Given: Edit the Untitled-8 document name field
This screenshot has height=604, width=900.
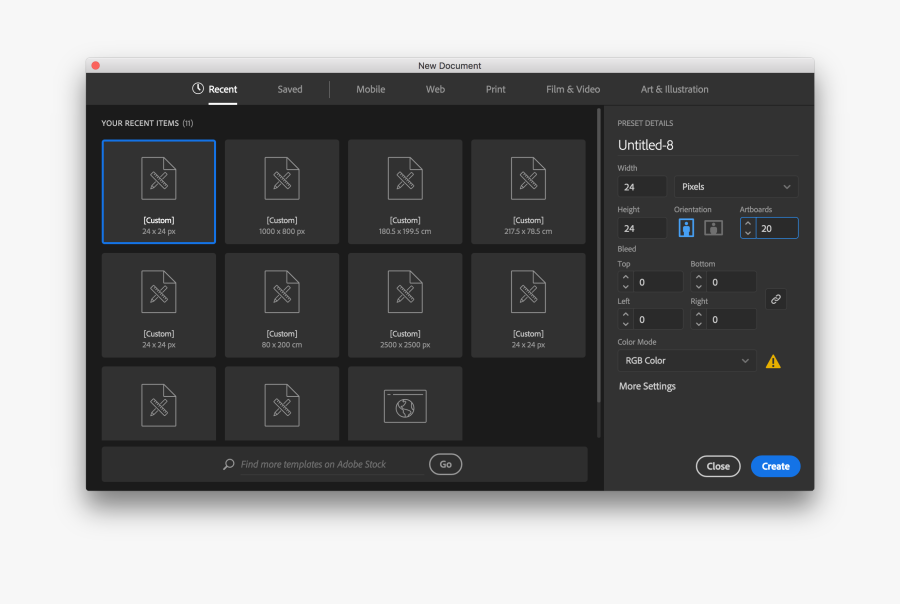Looking at the screenshot, I should (x=646, y=144).
